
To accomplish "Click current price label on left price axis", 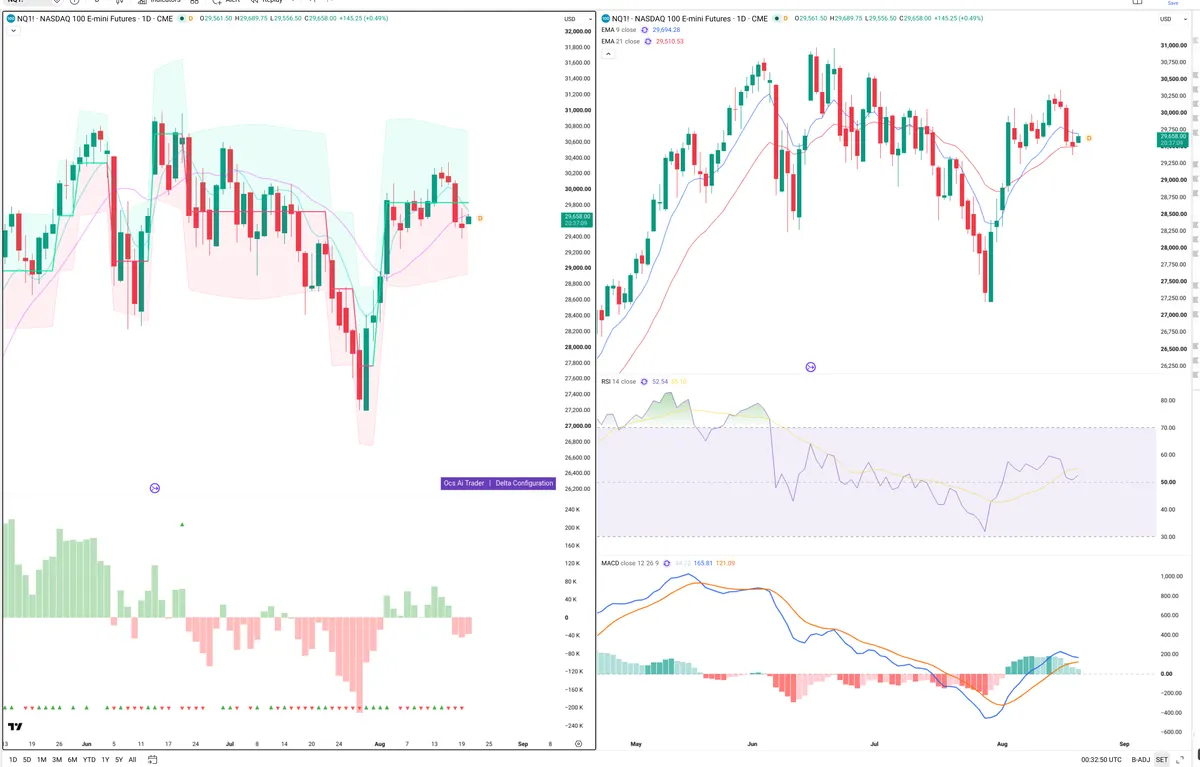I will [x=577, y=220].
